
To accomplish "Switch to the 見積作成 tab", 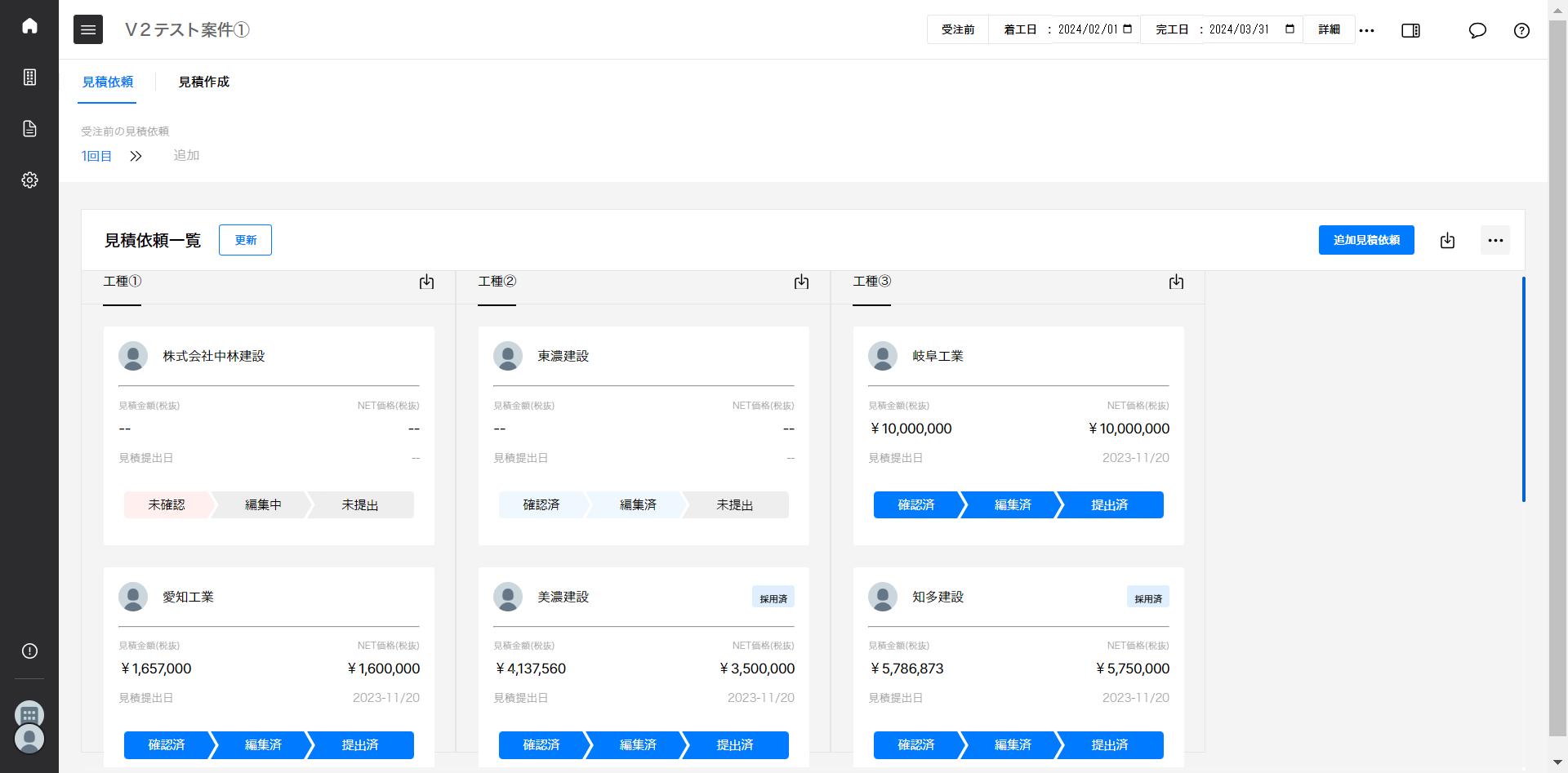I will [203, 82].
